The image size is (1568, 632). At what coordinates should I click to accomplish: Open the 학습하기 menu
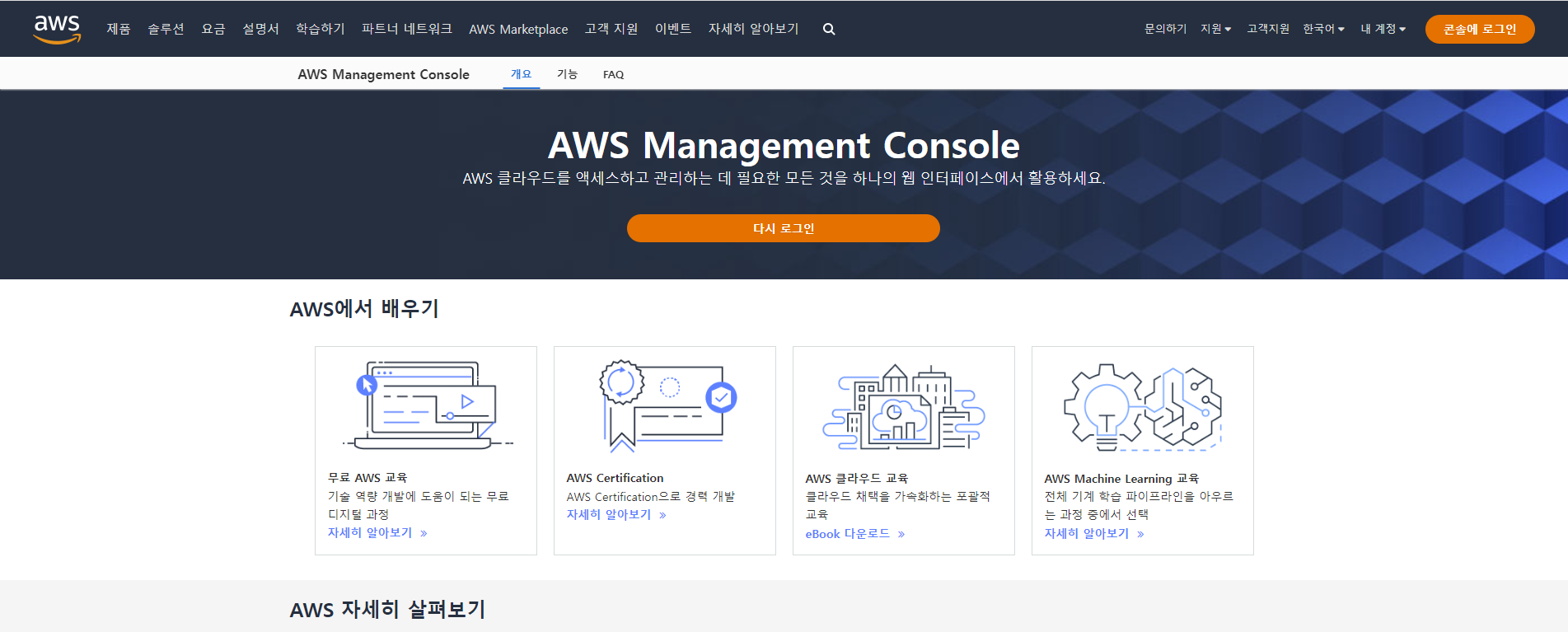point(321,29)
